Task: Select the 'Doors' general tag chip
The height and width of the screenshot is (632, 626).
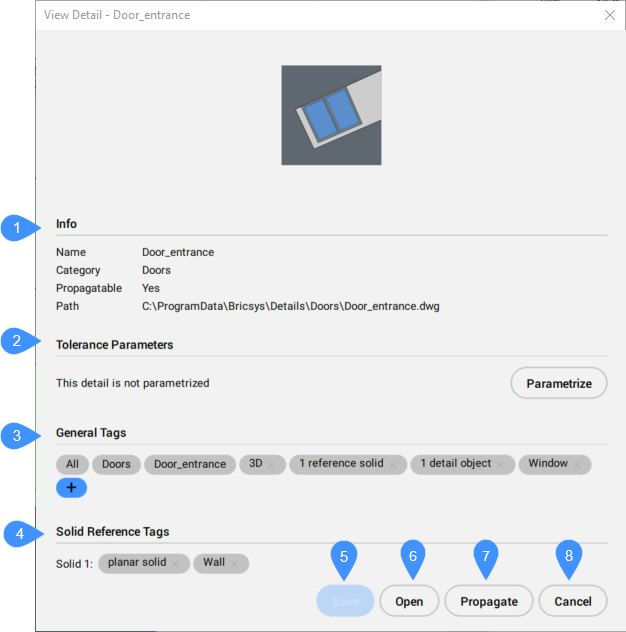Action: pyautogui.click(x=117, y=464)
